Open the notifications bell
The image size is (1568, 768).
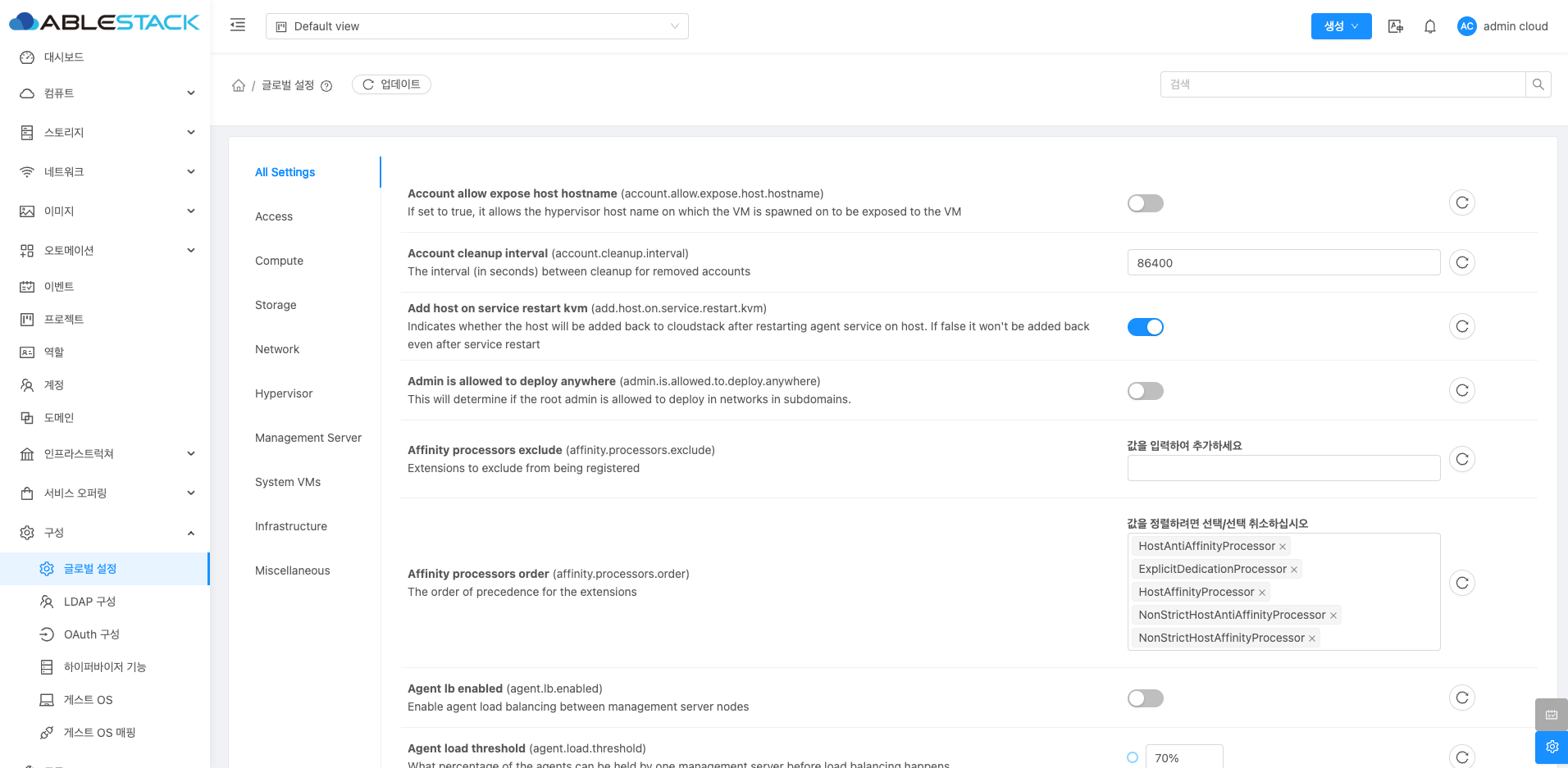(x=1429, y=26)
